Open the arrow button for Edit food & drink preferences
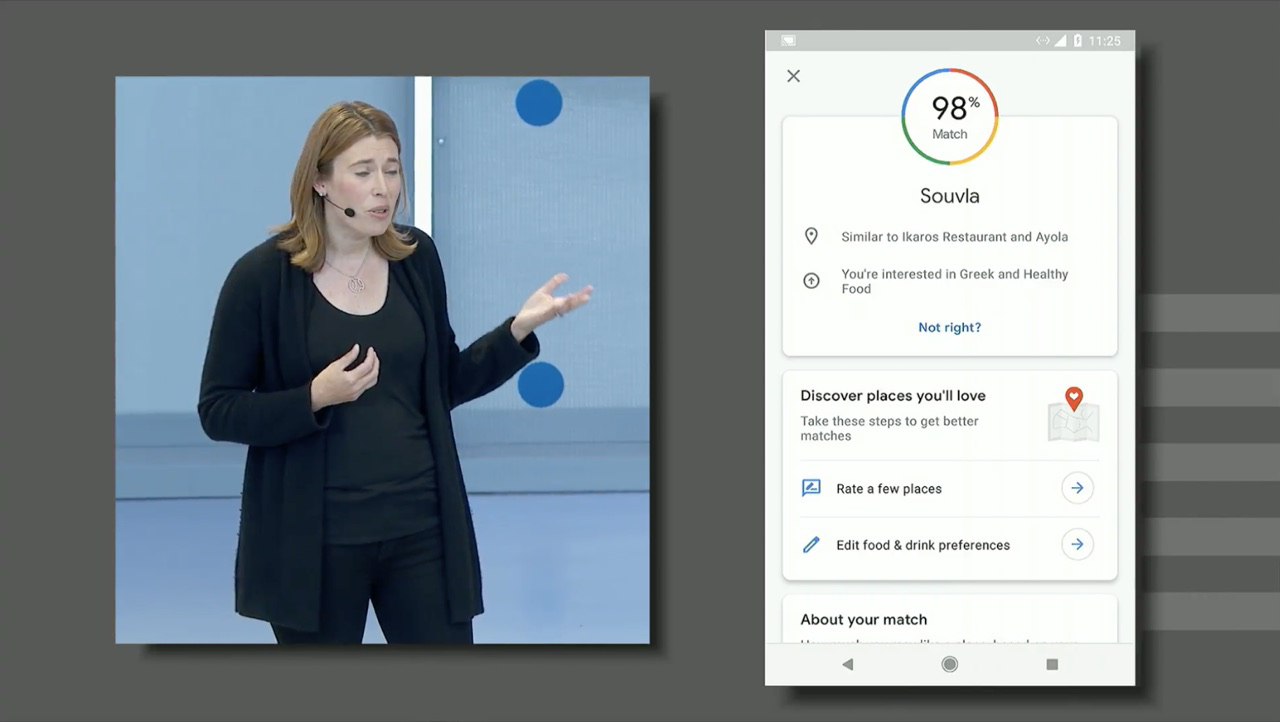 pos(1077,545)
